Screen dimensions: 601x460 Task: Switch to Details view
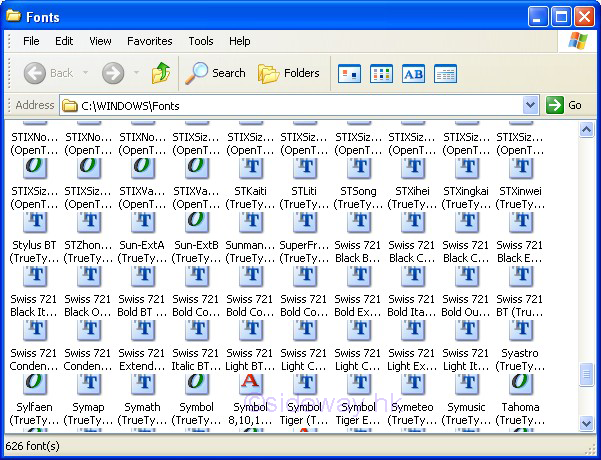tap(445, 73)
